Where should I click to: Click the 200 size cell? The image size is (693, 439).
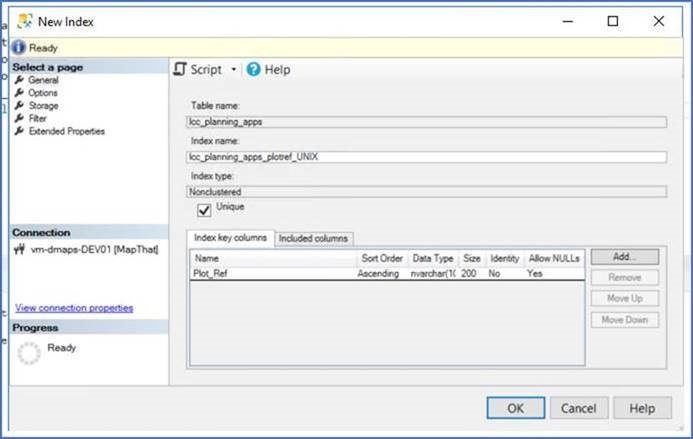coord(469,274)
